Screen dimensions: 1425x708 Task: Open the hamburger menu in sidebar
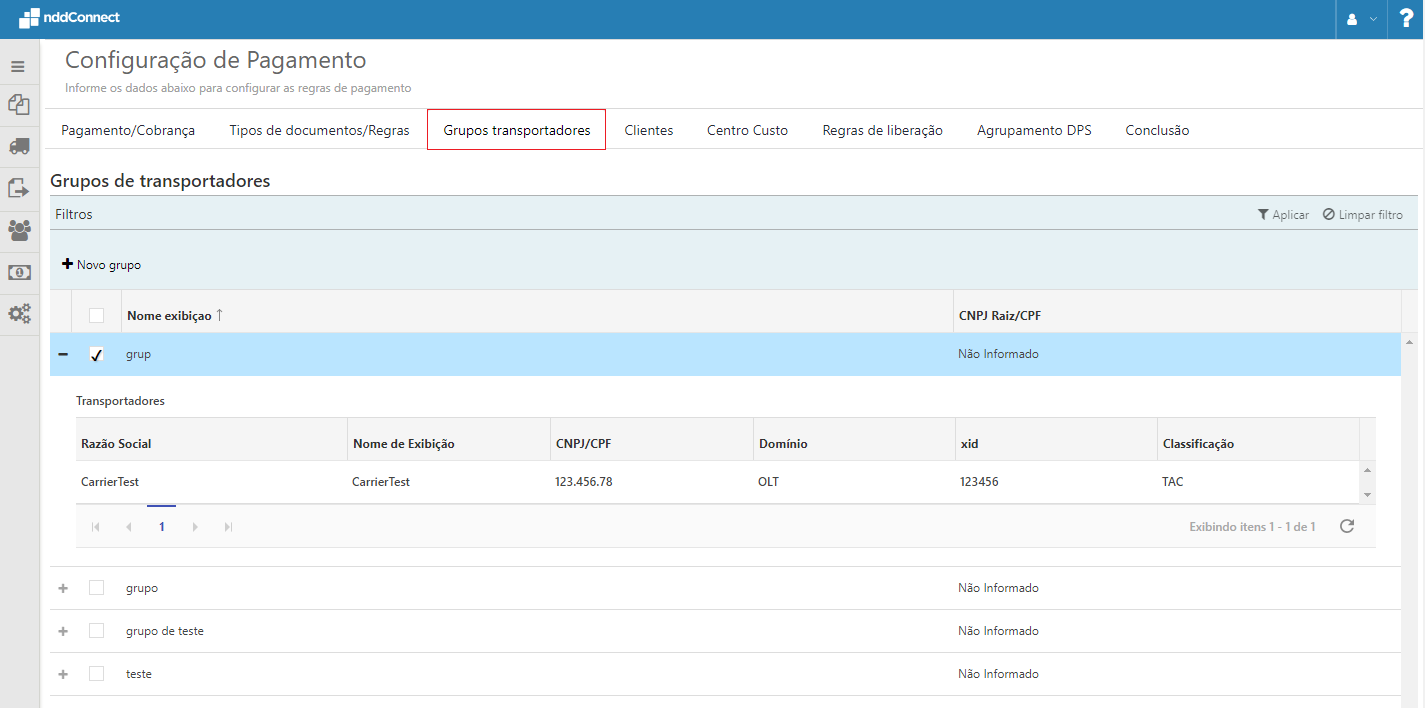click(x=18, y=67)
